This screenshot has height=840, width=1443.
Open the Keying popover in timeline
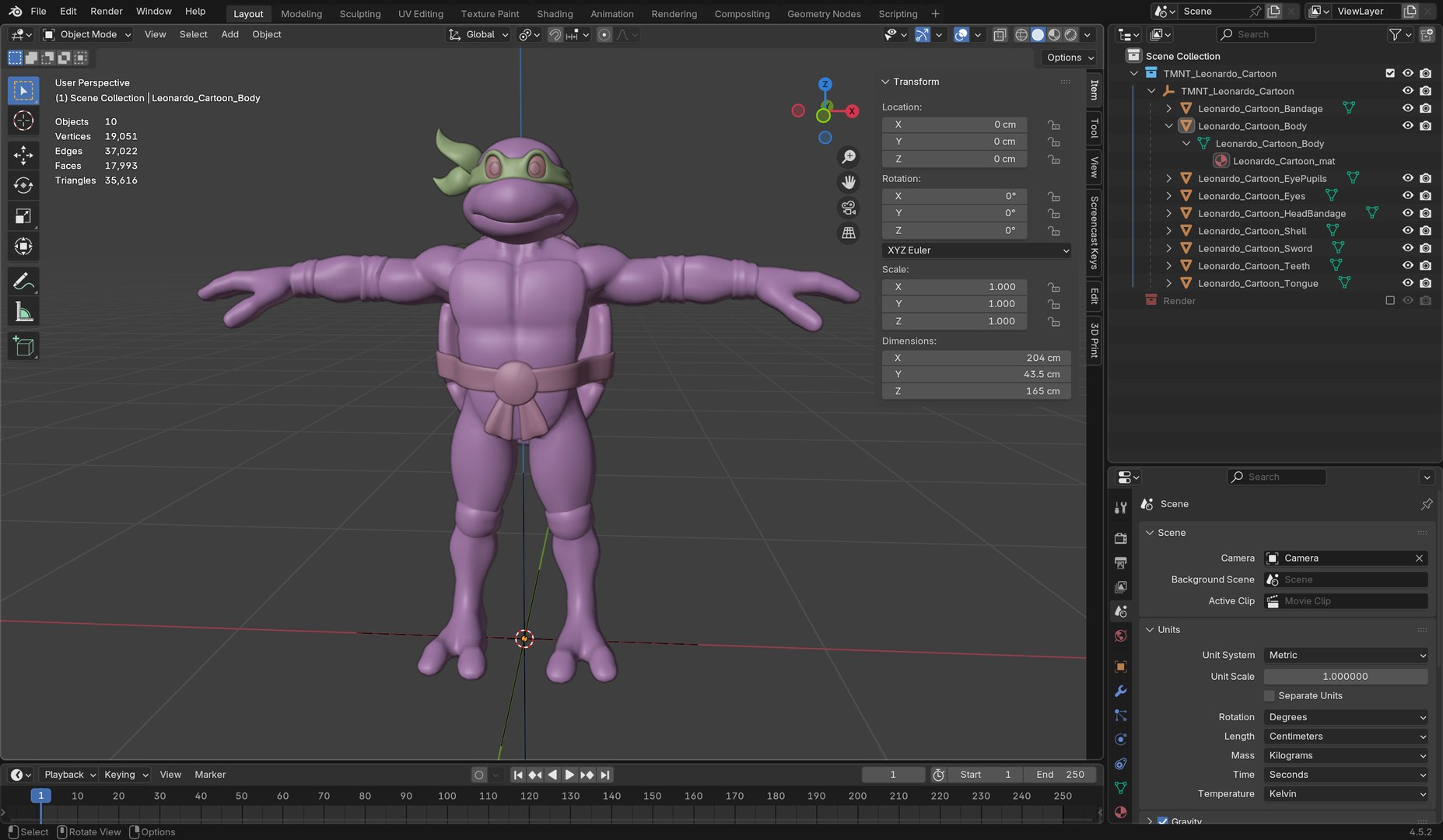tap(125, 775)
